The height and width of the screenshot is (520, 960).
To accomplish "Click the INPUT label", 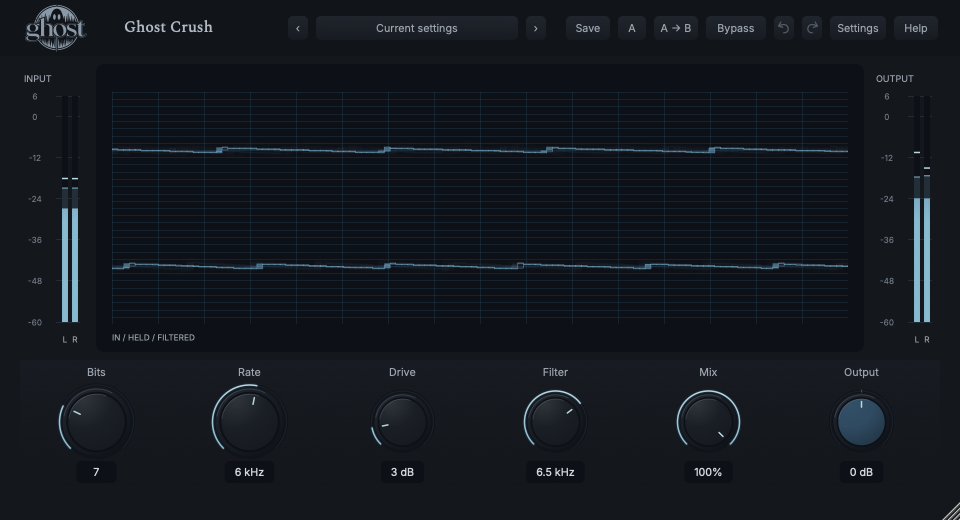I will (x=37, y=78).
